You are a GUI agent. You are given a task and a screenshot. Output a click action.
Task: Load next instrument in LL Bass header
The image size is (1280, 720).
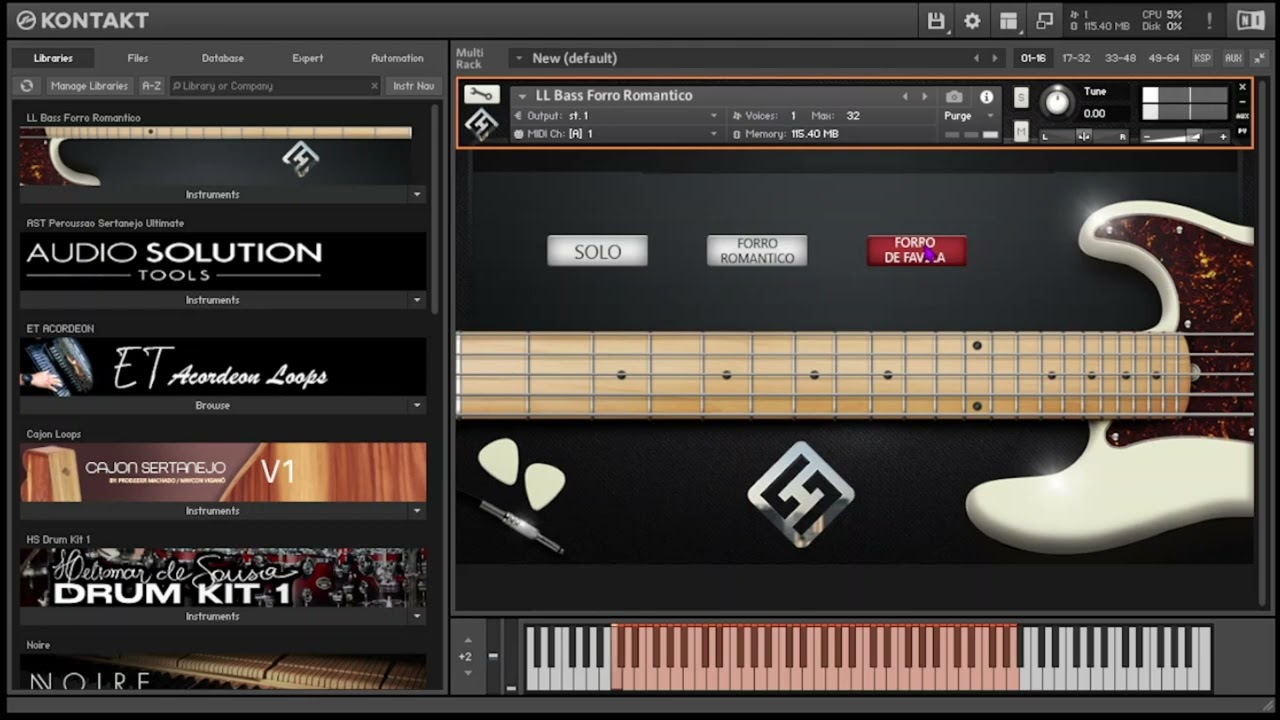point(924,97)
